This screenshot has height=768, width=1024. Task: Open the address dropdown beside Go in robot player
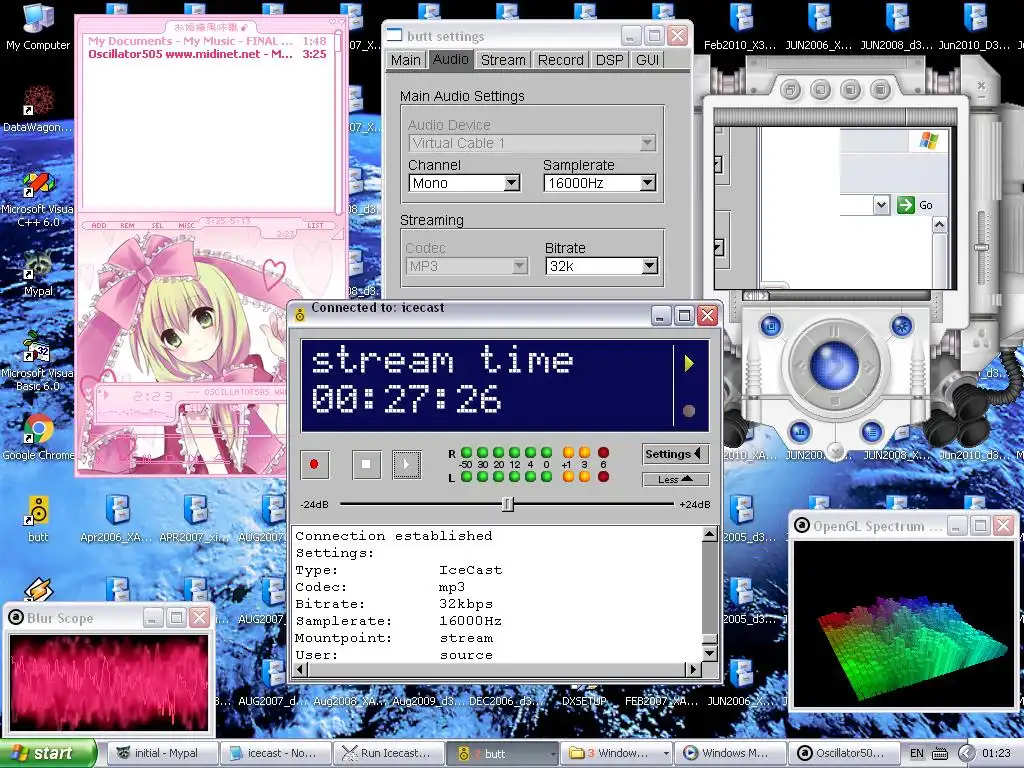coord(881,205)
